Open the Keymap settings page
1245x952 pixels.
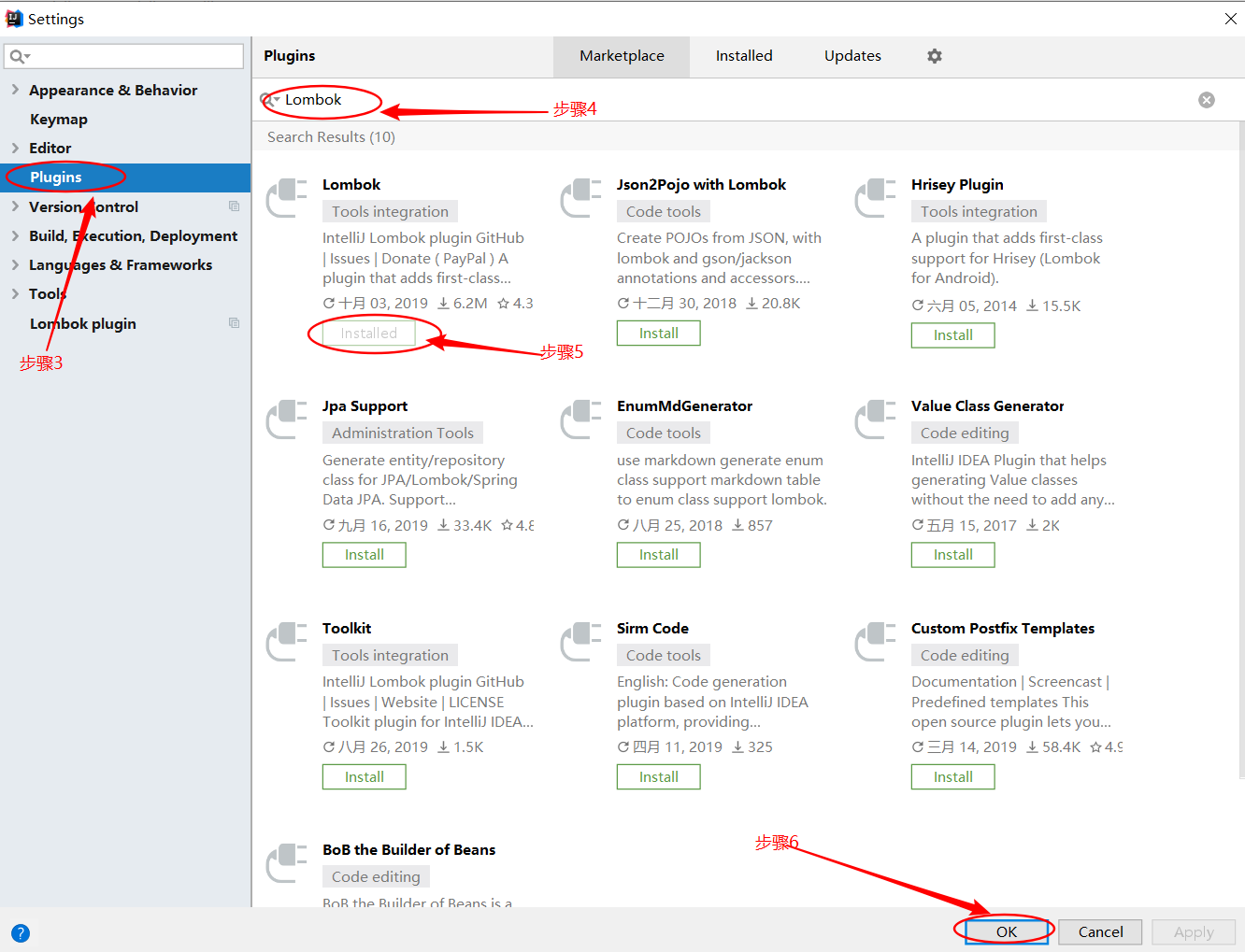pyautogui.click(x=59, y=119)
